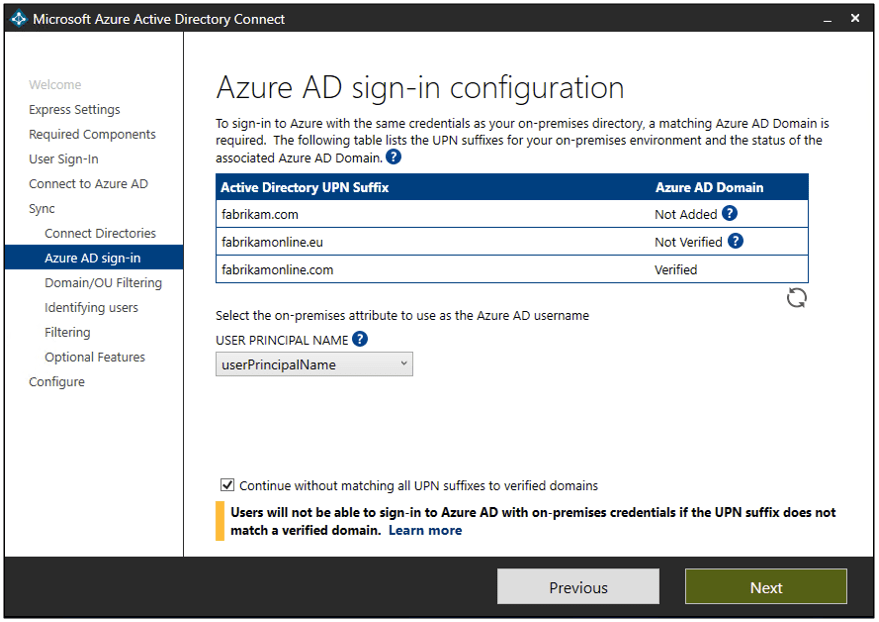879x622 pixels.
Task: Click the help icon next to Not Verified
Action: (x=736, y=241)
